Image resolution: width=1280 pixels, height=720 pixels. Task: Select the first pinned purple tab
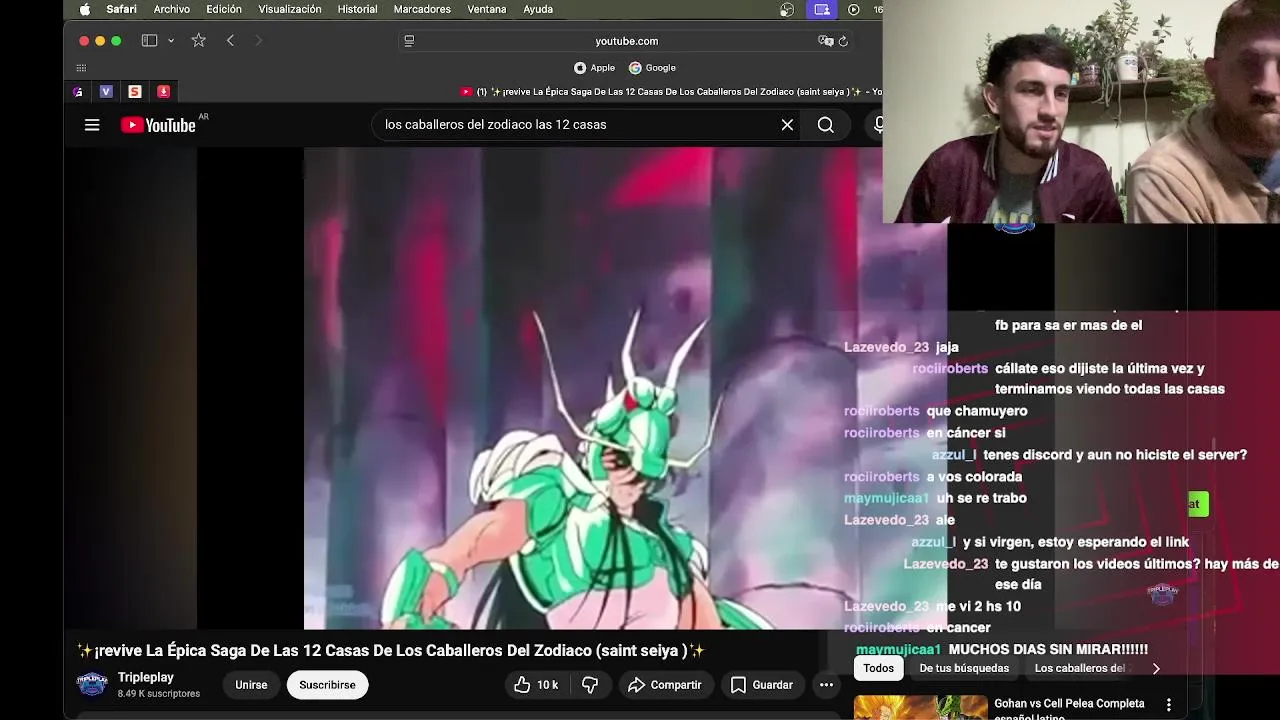pyautogui.click(x=78, y=91)
